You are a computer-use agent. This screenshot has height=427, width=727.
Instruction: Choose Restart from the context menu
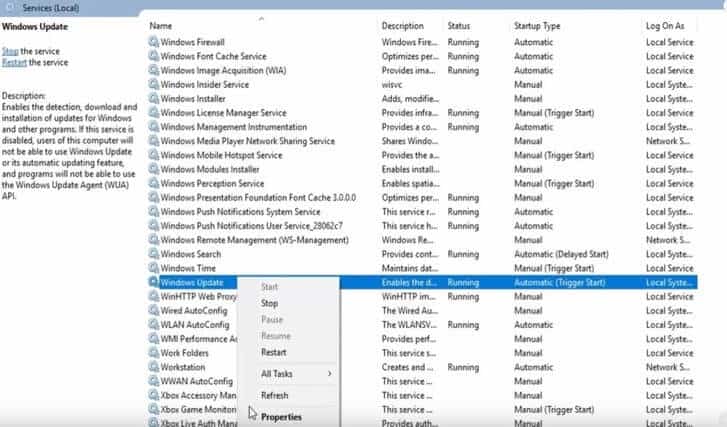tap(274, 352)
